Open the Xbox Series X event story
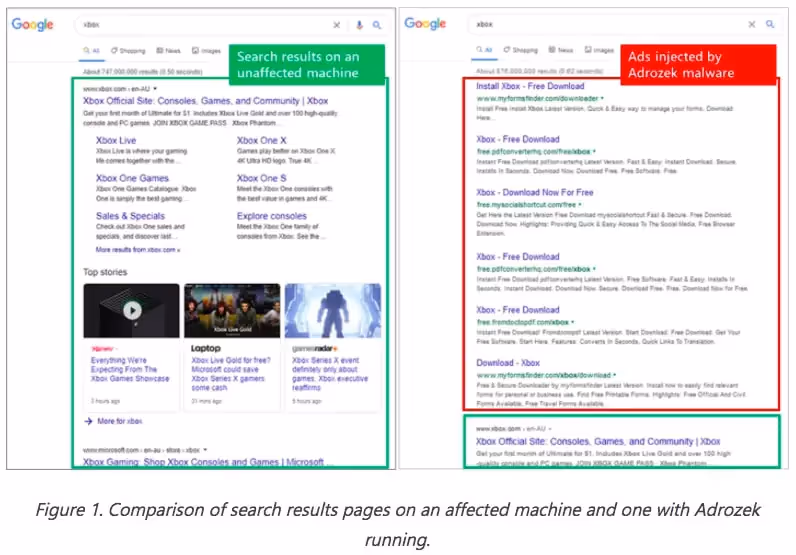Viewport: 796px width, 555px height. coord(330,374)
